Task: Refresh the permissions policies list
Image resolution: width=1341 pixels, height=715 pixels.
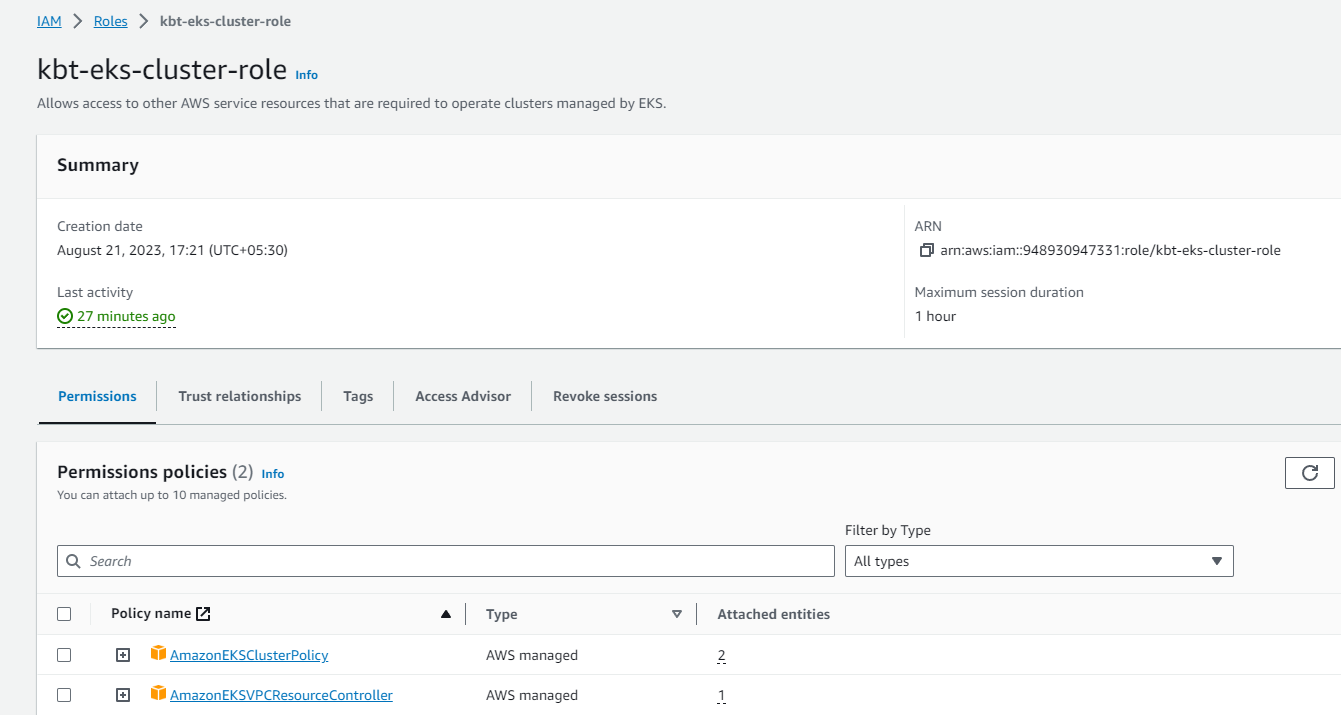Action: (x=1310, y=473)
